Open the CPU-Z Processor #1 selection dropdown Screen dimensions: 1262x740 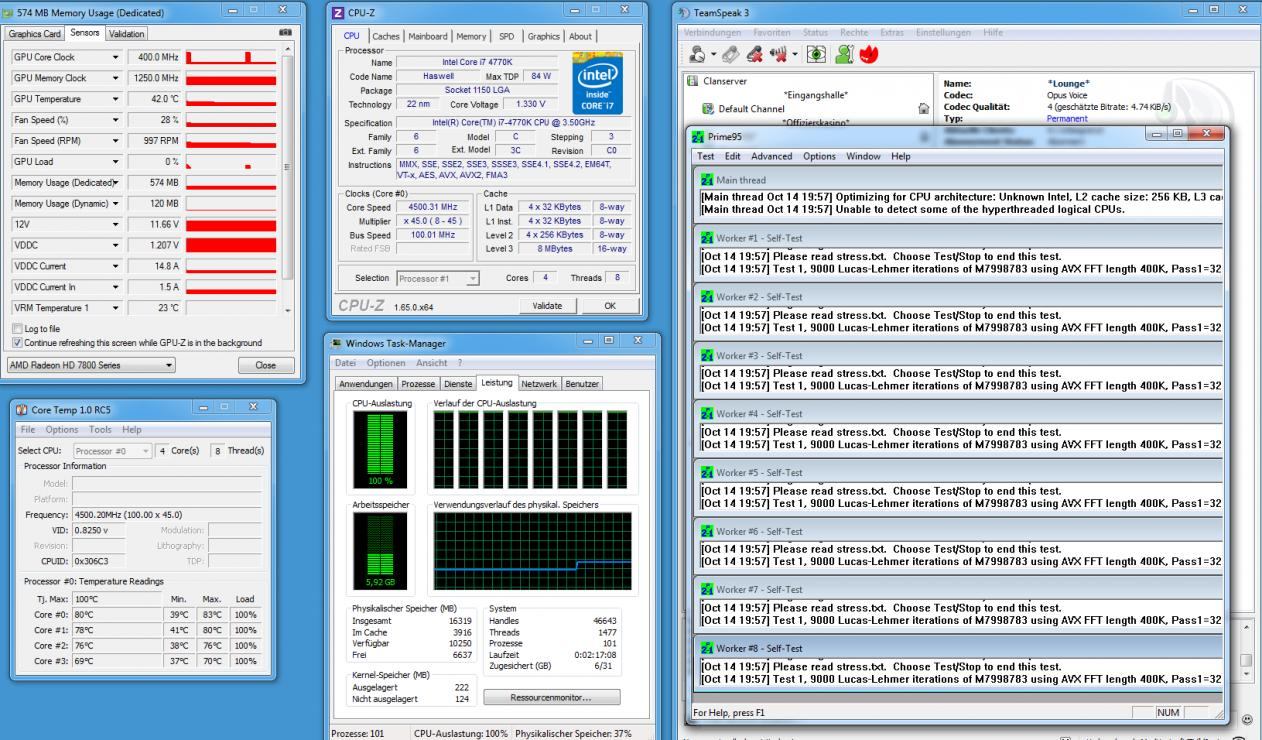(x=438, y=278)
